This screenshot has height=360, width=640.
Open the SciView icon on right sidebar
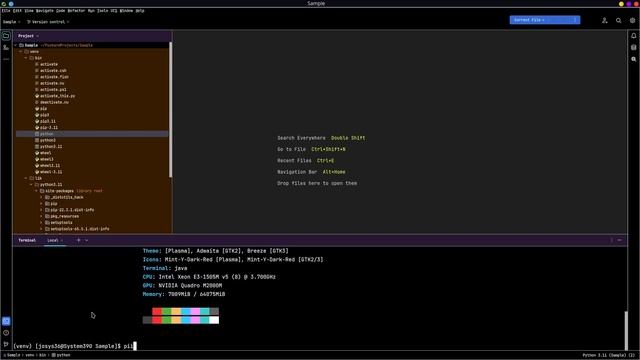pyautogui.click(x=633, y=59)
